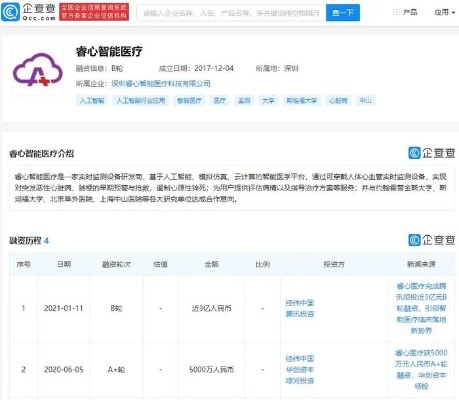Click the 5000万人民币 amount cell
This screenshot has height=400, width=459.
211,370
